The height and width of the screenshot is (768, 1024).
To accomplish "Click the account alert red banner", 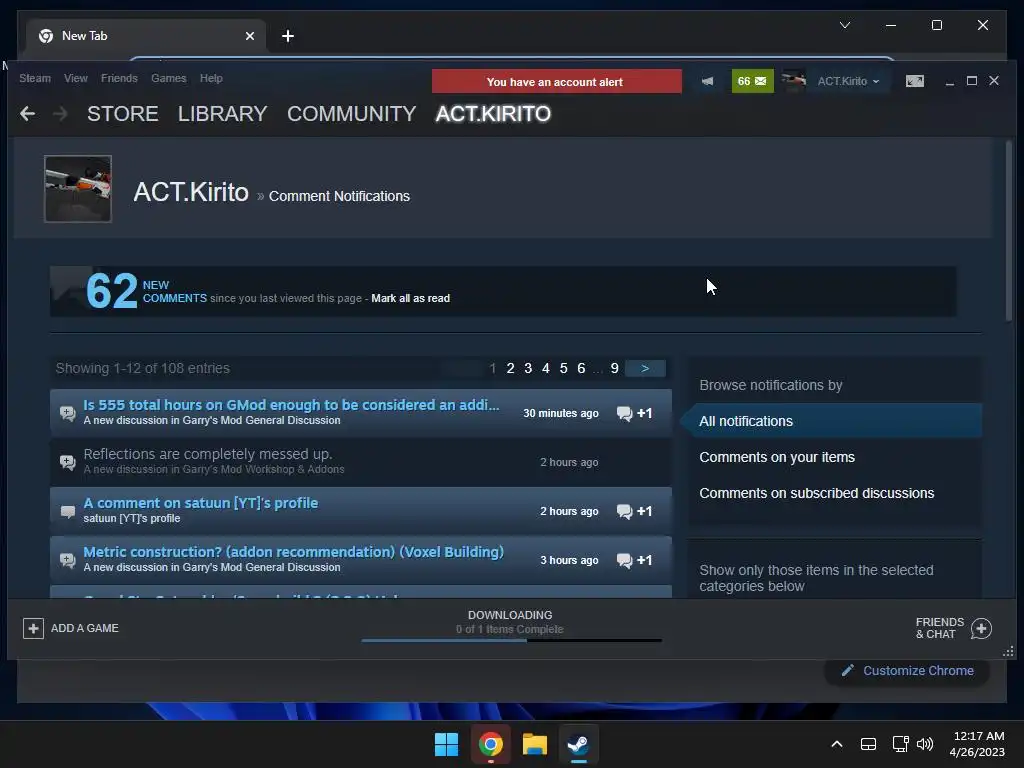I will coord(556,82).
